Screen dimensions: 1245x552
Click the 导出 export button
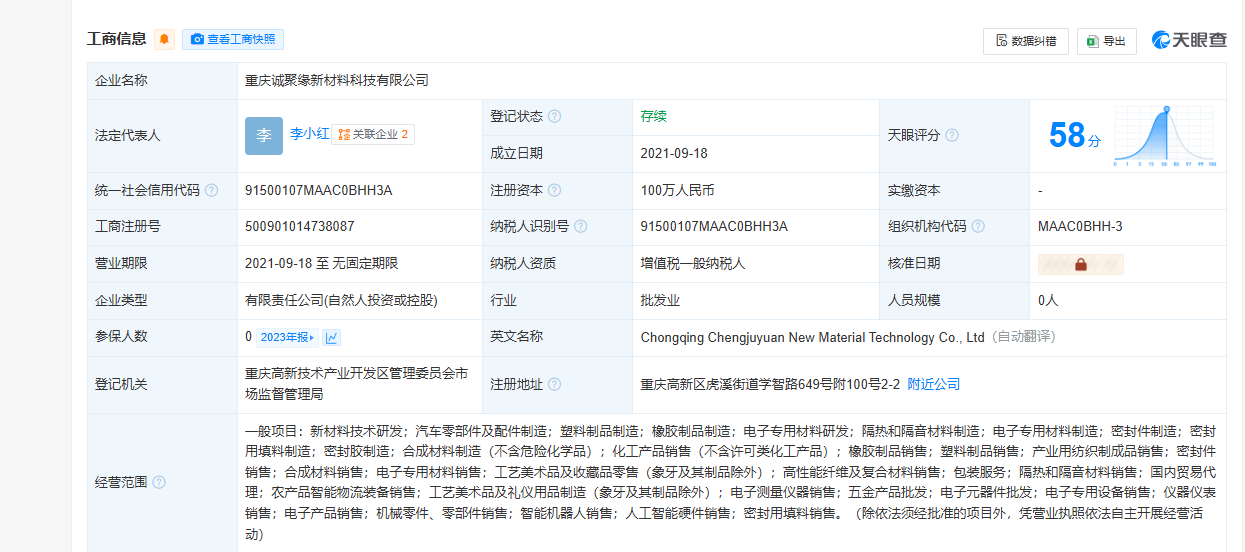[1106, 41]
